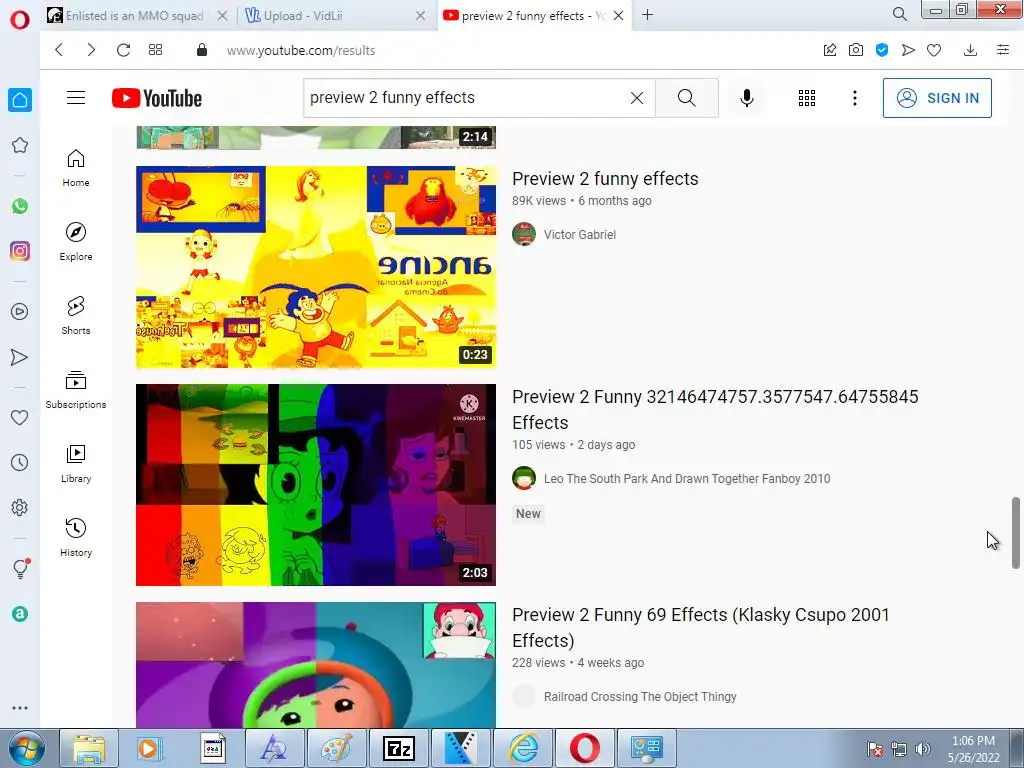Open 'Preview 2 Funny 69 Effects' title

pyautogui.click(x=701, y=628)
